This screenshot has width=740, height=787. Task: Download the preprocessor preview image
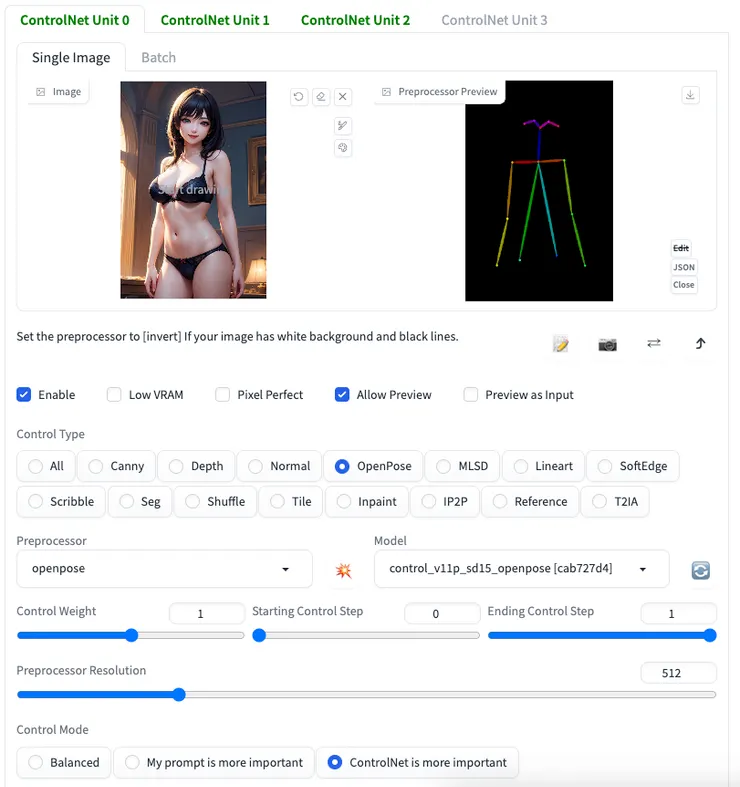pyautogui.click(x=690, y=95)
